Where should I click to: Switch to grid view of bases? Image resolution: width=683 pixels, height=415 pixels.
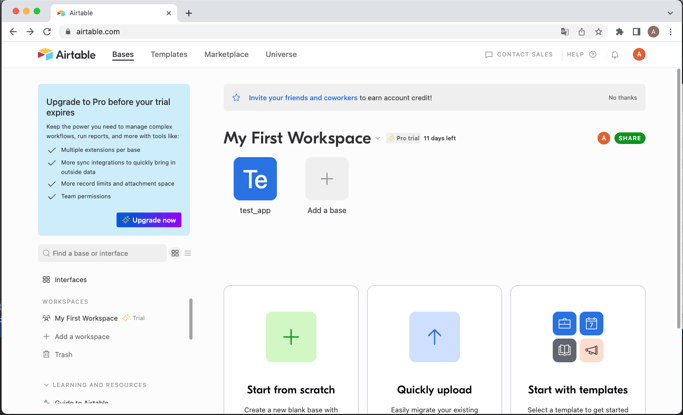[x=175, y=253]
